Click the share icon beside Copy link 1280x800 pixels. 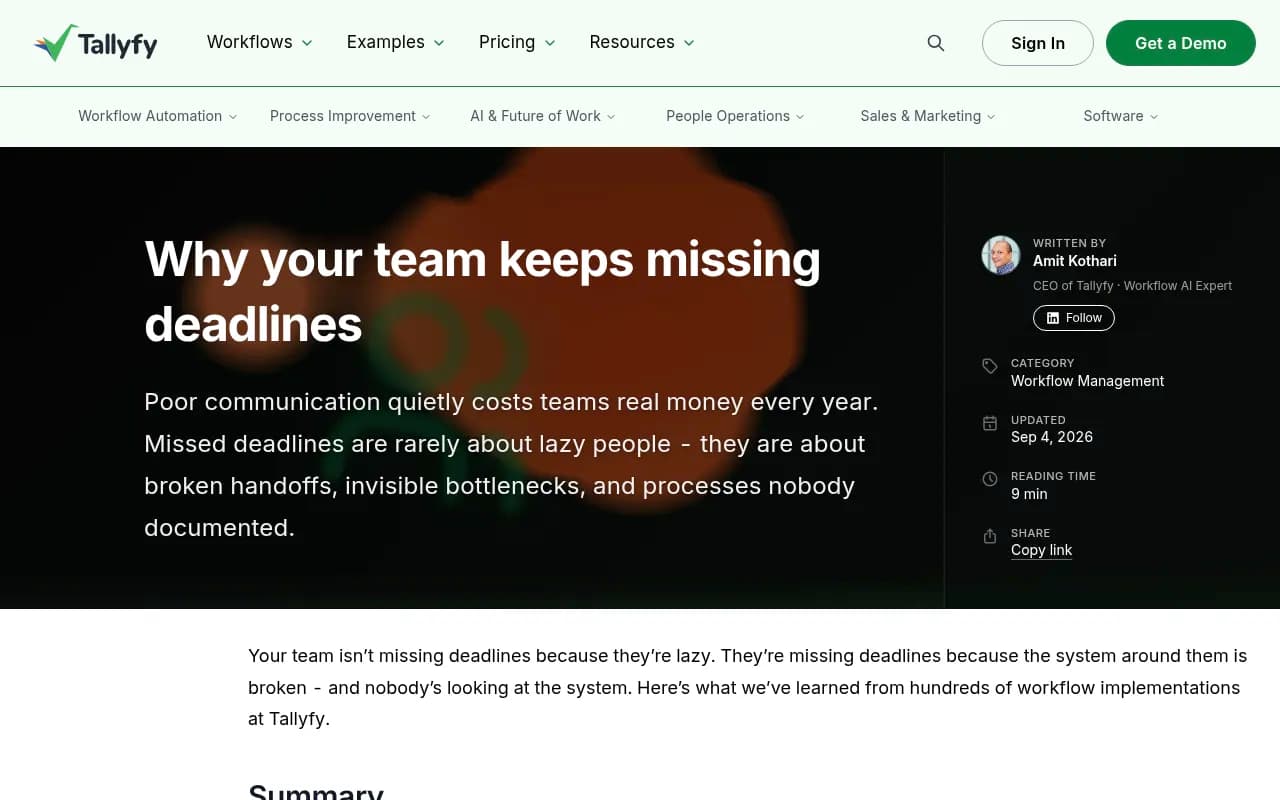click(990, 536)
